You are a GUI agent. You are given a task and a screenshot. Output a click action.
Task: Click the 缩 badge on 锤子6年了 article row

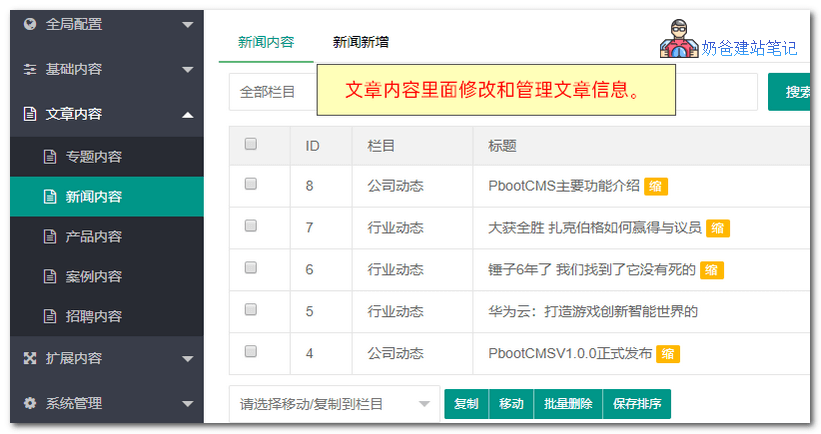click(712, 270)
